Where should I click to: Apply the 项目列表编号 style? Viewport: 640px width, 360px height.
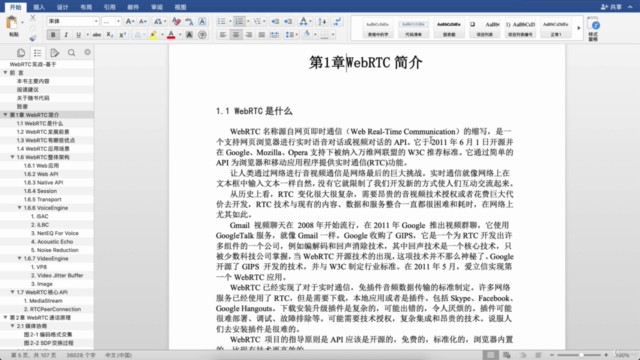click(x=520, y=29)
